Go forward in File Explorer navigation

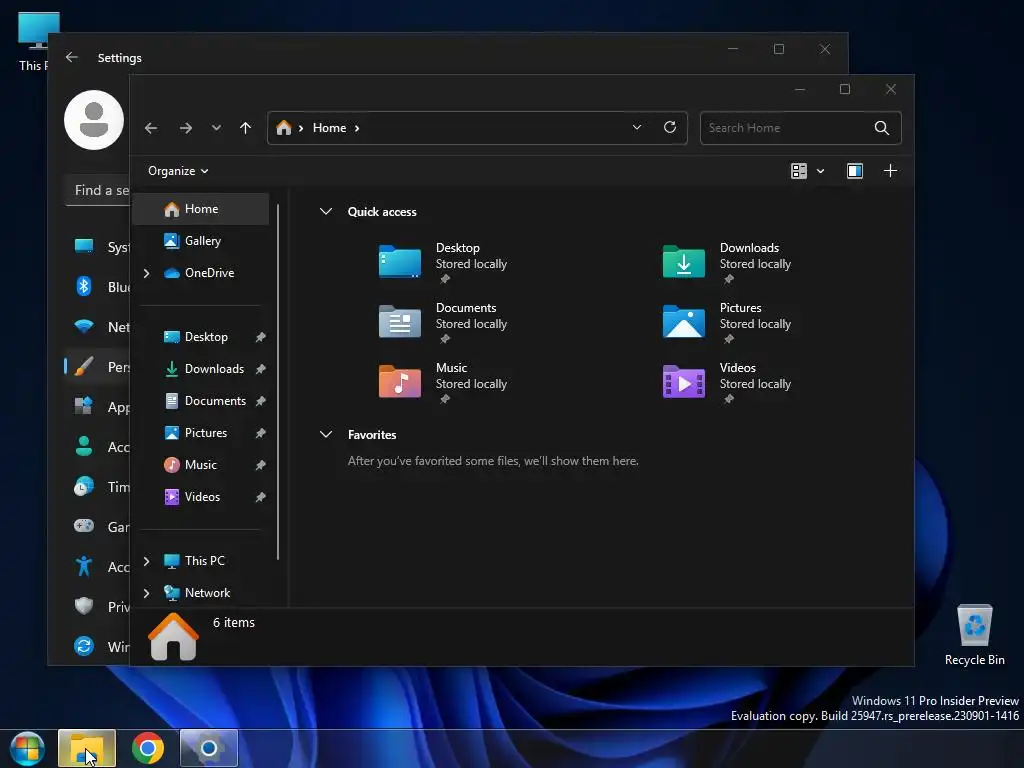tap(185, 128)
